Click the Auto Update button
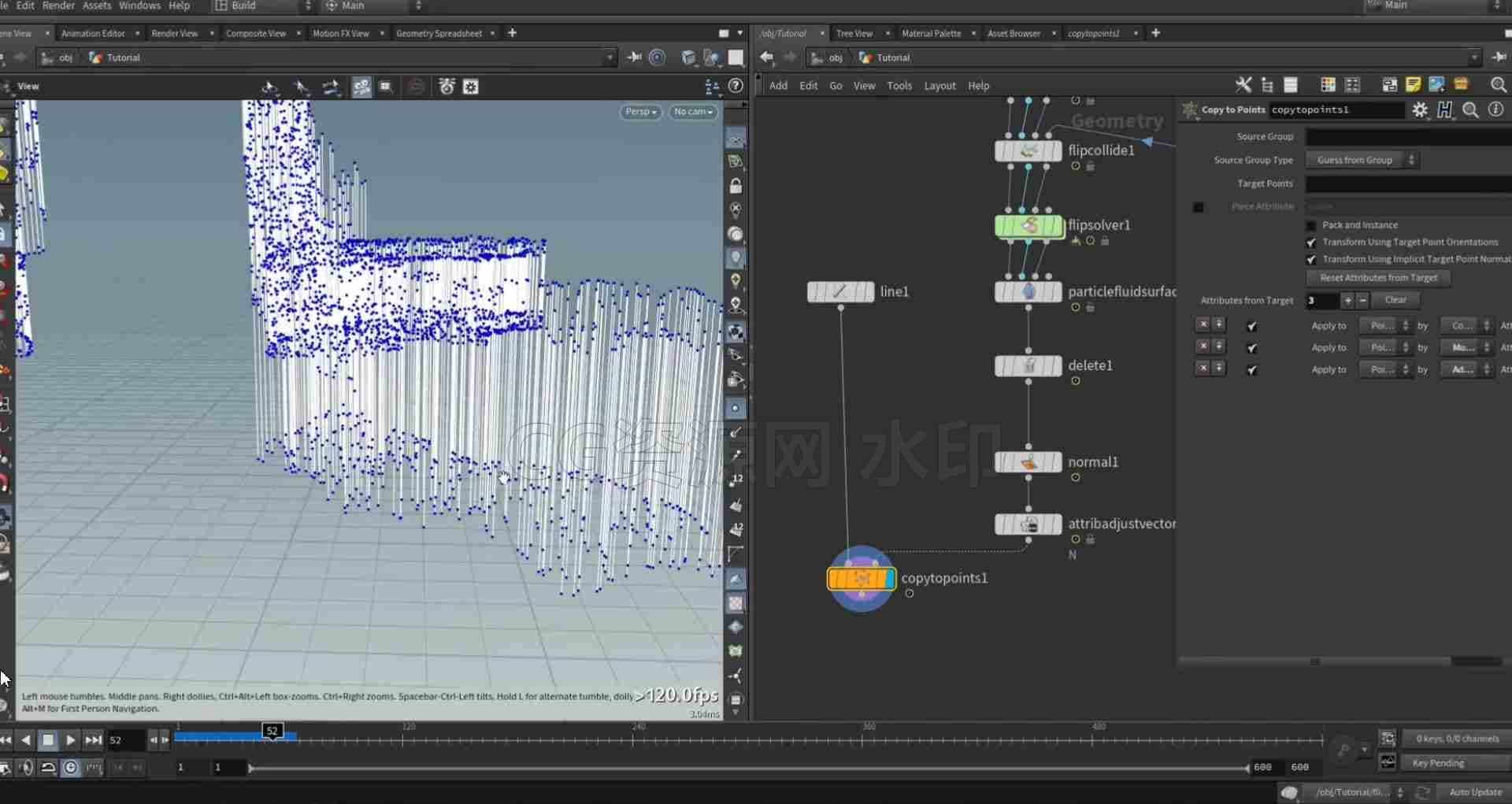This screenshot has height=804, width=1512. (1475, 792)
